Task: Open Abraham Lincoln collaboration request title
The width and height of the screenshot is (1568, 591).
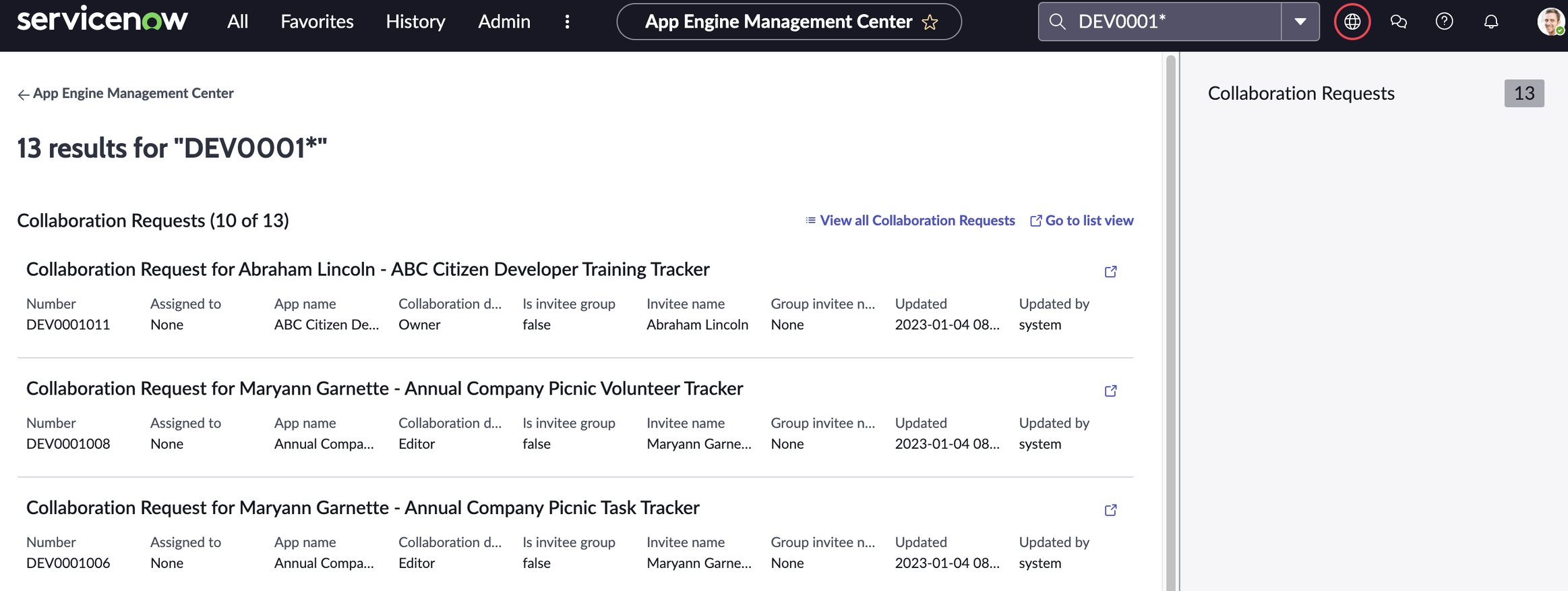Action: click(368, 269)
